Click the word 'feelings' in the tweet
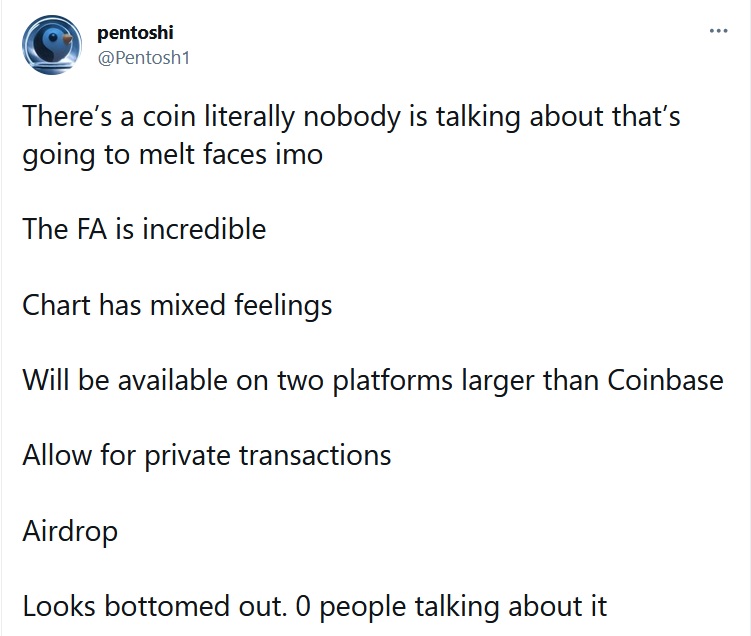 (x=283, y=306)
